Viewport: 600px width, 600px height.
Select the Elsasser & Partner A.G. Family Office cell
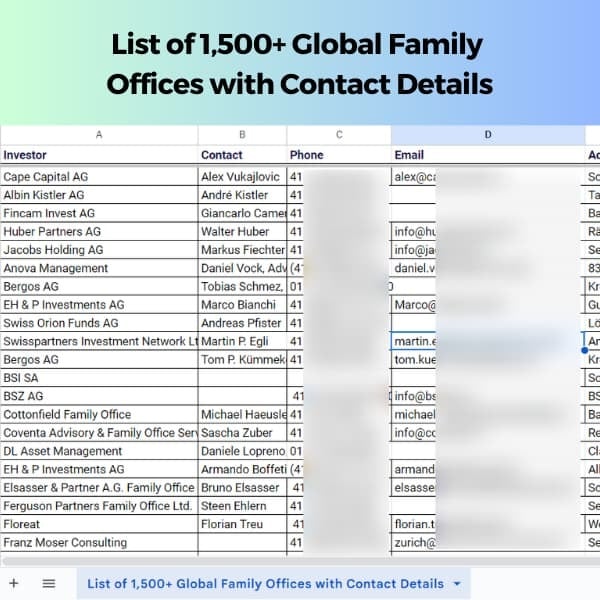coord(99,488)
